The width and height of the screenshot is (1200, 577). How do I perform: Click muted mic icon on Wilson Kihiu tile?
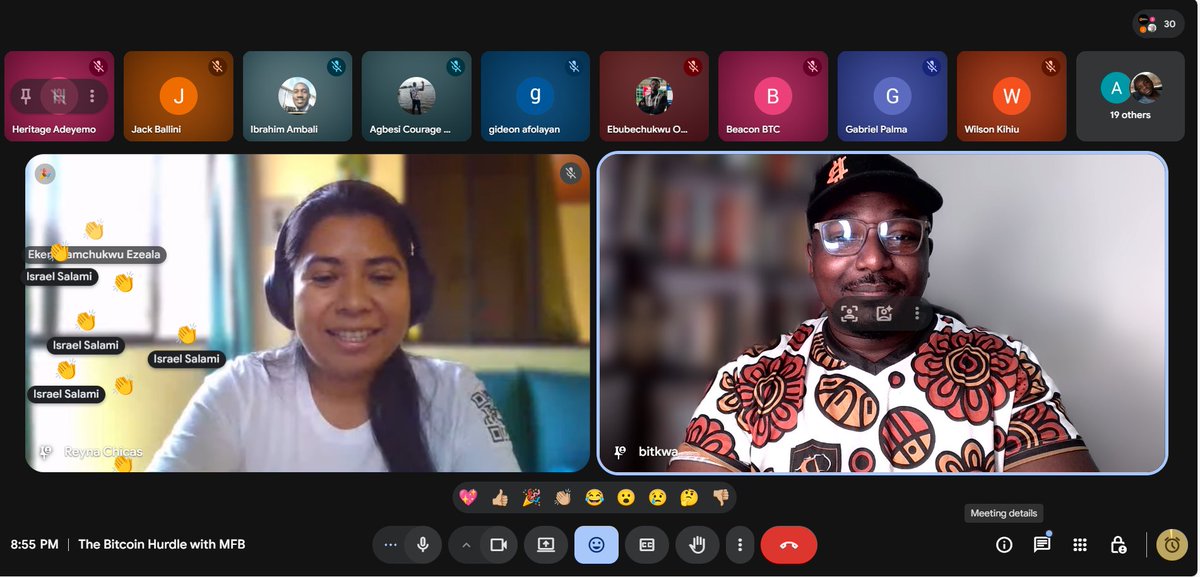1050,67
